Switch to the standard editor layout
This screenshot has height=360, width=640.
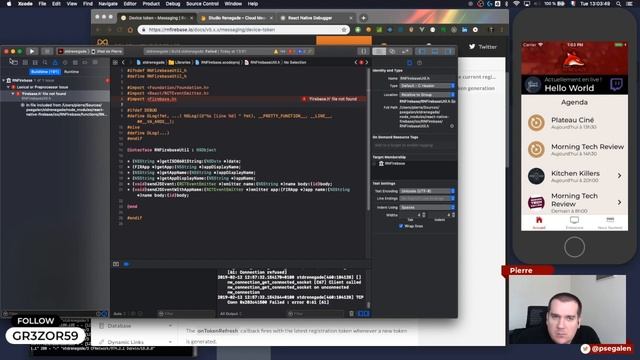pos(379,51)
